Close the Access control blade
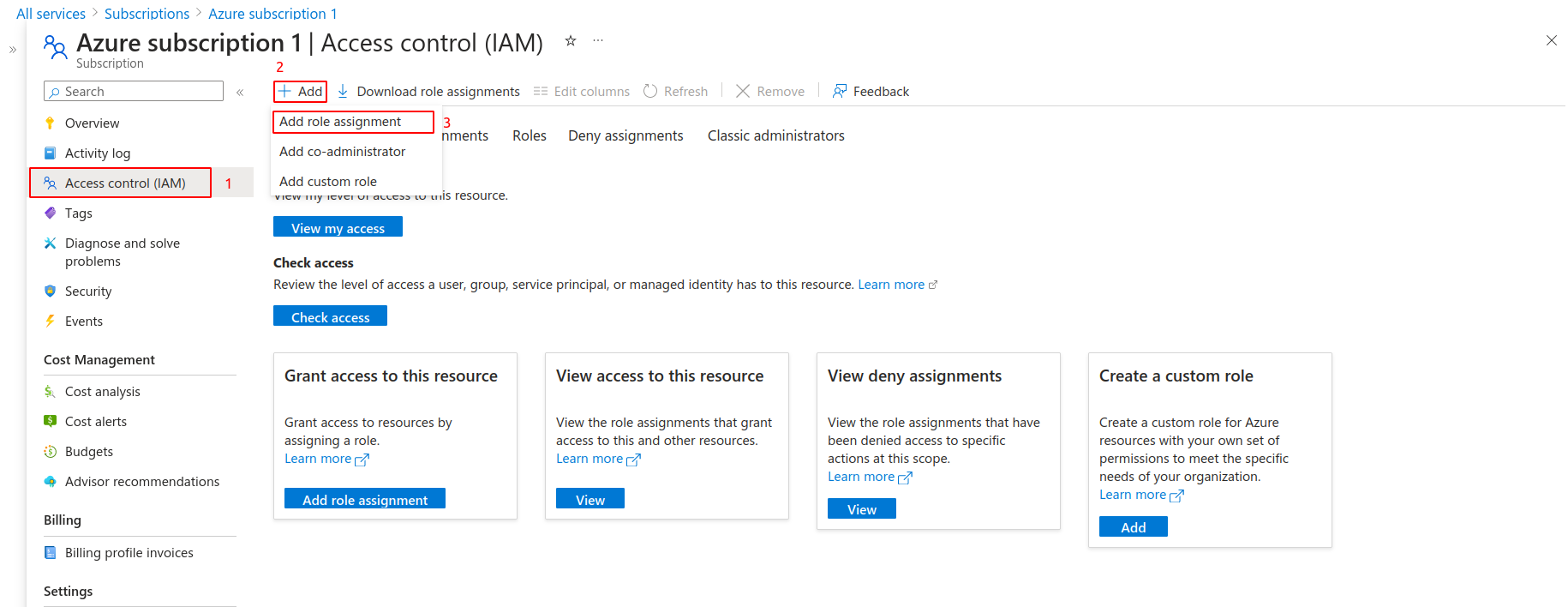Image resolution: width=1568 pixels, height=607 pixels. 1552,40
